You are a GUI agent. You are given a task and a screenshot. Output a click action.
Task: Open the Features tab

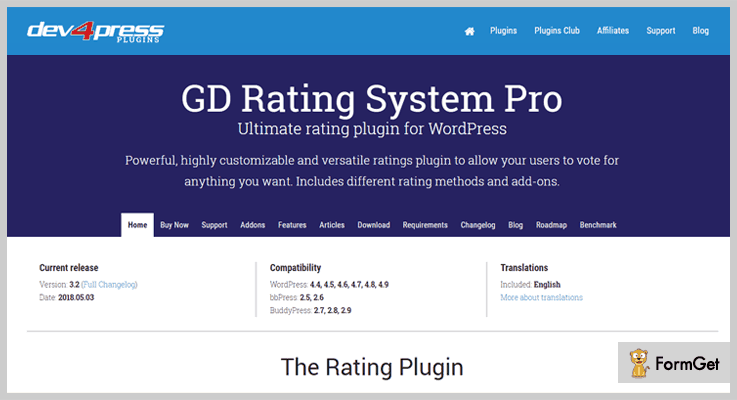(292, 225)
